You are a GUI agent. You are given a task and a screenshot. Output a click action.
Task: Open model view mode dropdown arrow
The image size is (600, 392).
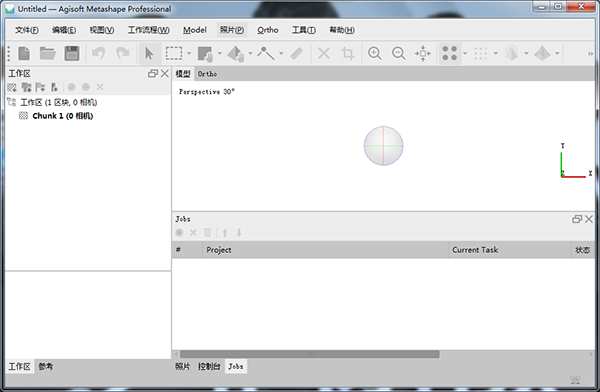(x=527, y=53)
